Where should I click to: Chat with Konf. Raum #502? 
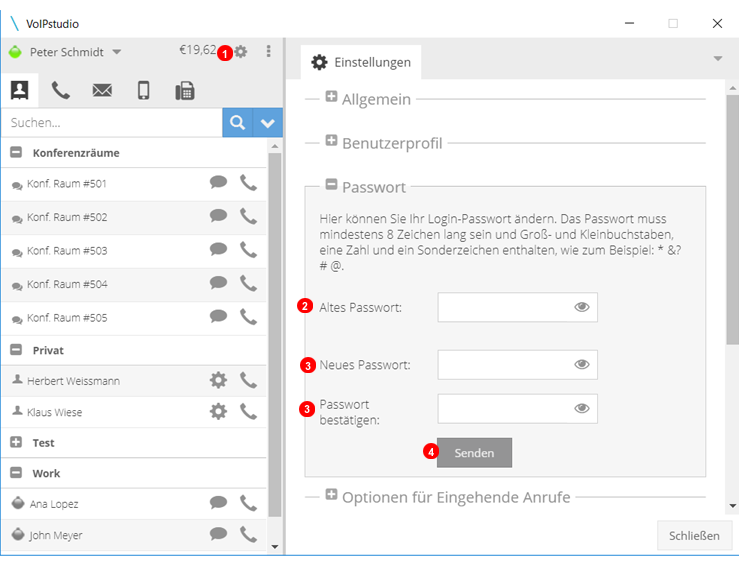[218, 216]
